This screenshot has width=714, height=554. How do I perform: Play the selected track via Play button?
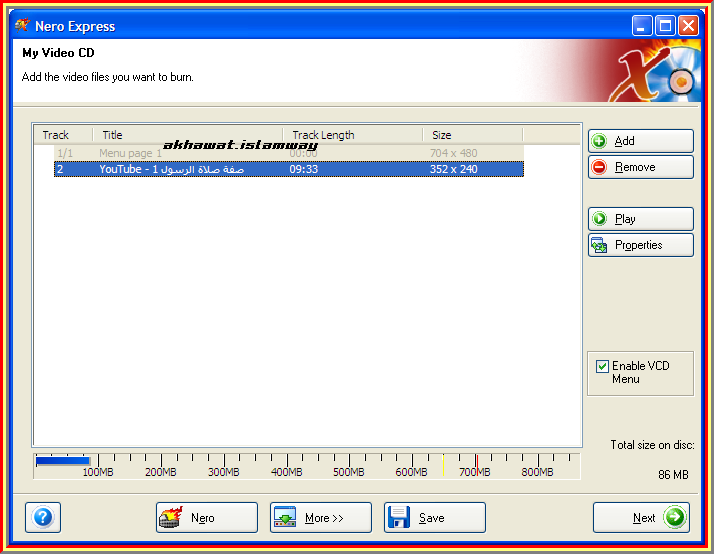pyautogui.click(x=641, y=219)
